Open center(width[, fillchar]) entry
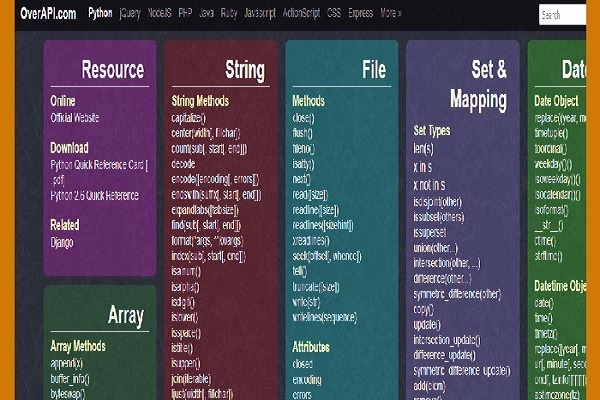 click(206, 133)
